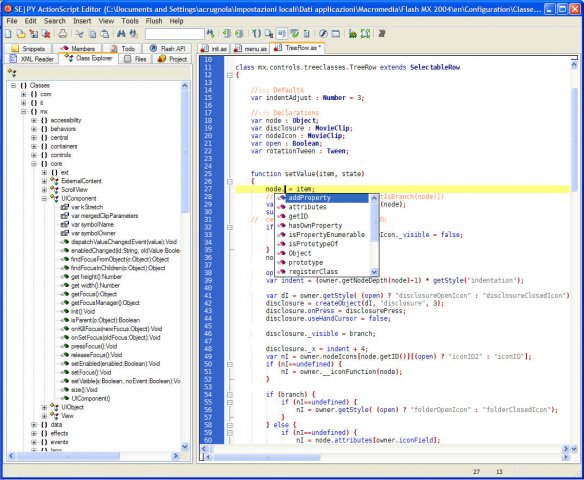Image resolution: width=584 pixels, height=480 pixels.
Task: Switch to the Files tab
Action: 135,59
